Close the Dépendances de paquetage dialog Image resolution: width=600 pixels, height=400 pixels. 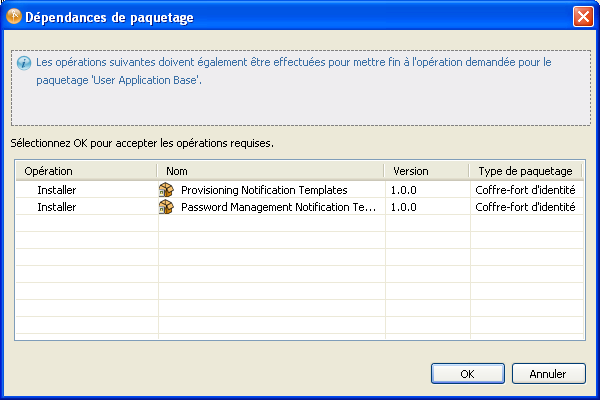pos(583,17)
